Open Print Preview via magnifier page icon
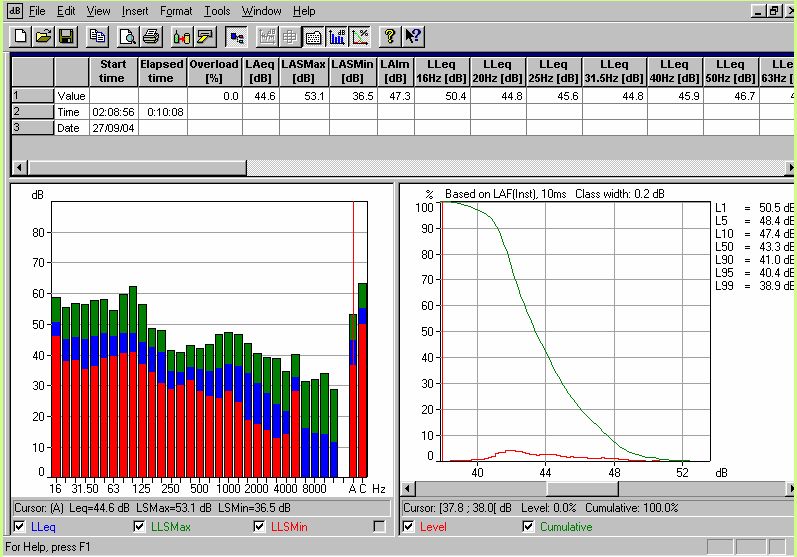This screenshot has width=797, height=557. (x=128, y=37)
